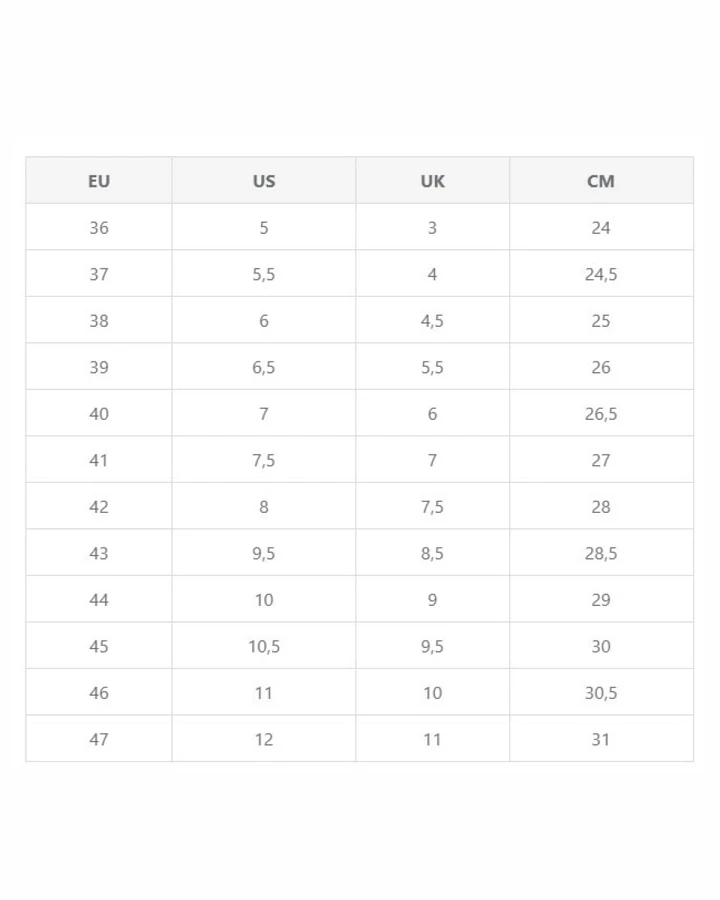Select EU size 39 cell
Viewport: 720px width, 900px height.
(x=99, y=367)
